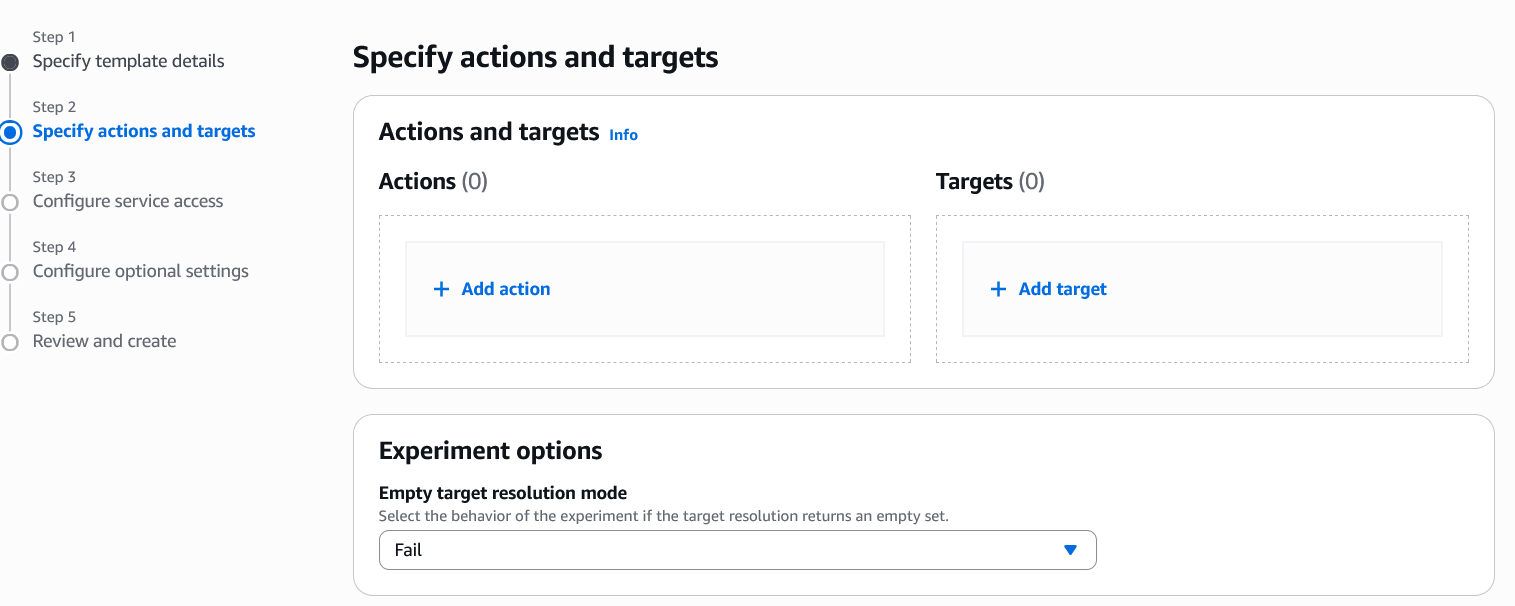Click the plus icon to add a target

(x=997, y=288)
